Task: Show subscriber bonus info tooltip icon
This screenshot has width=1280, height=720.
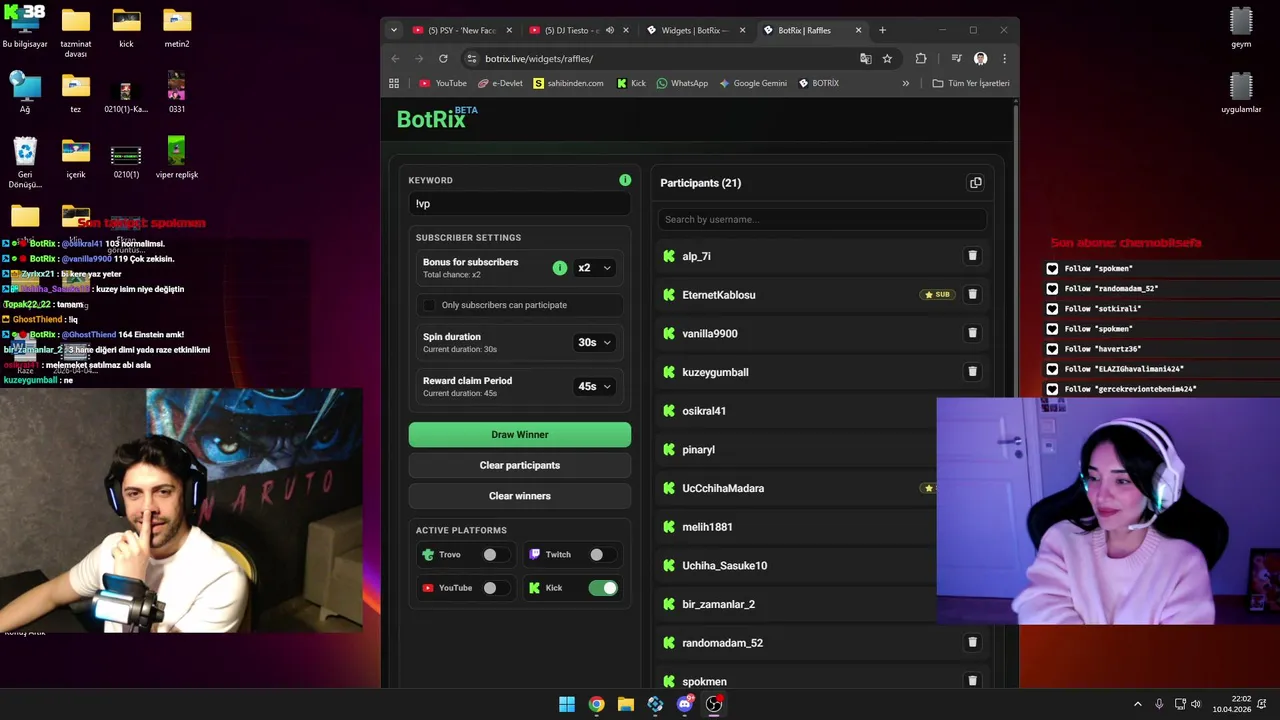Action: tap(560, 268)
